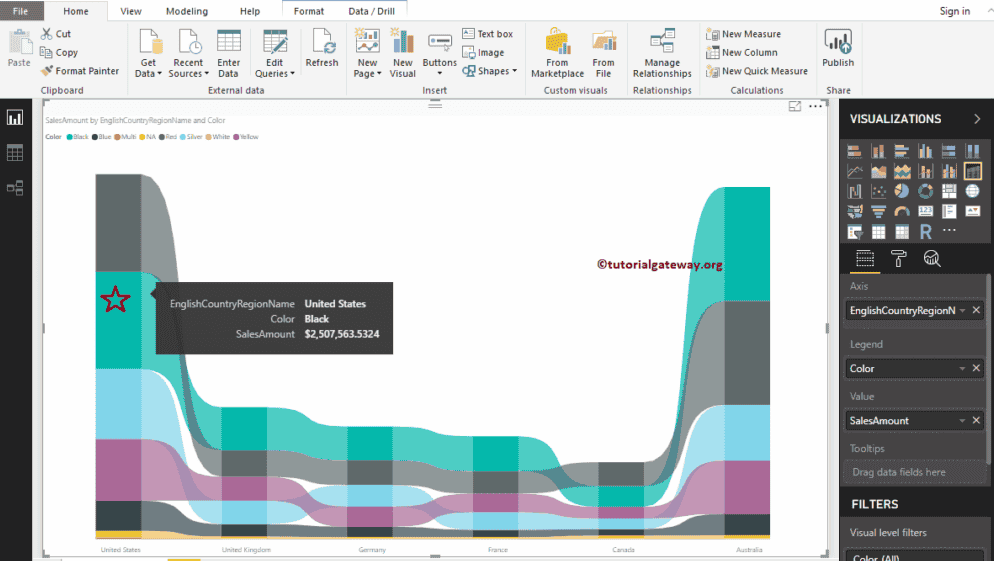Select the Stacked bar chart visual
Screen dimensions: 994x561
(x=855, y=151)
